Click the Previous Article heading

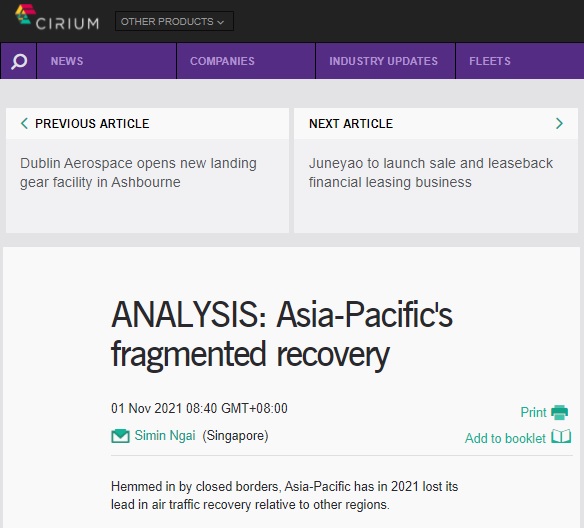click(x=92, y=124)
